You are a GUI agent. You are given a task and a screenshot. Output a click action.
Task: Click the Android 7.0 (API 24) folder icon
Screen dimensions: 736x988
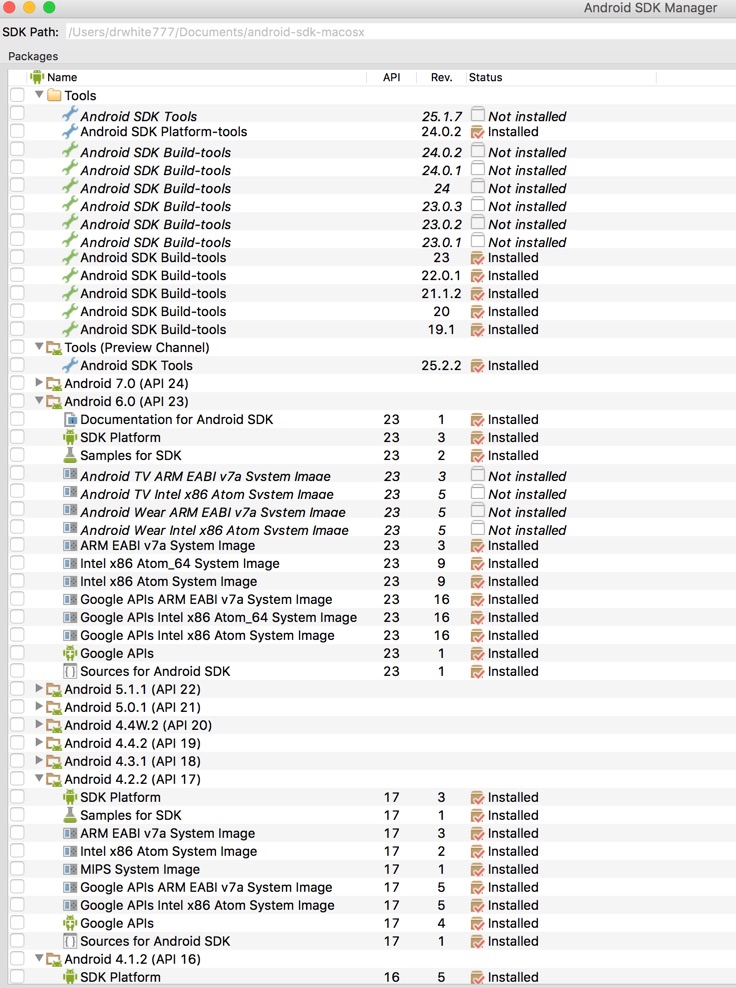point(54,384)
